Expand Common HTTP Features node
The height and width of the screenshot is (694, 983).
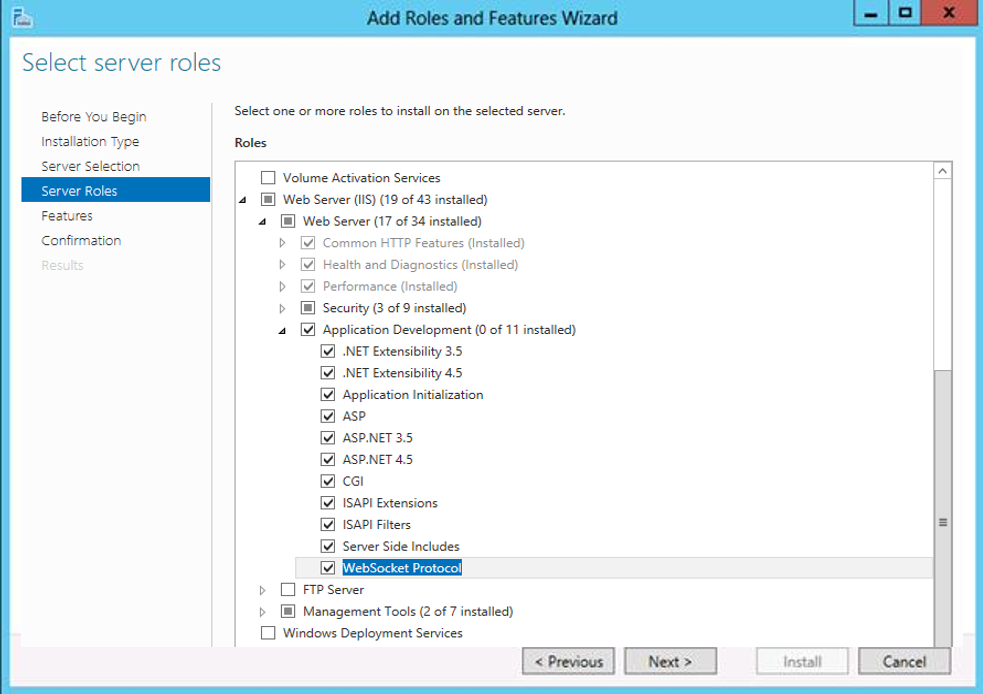coord(283,243)
